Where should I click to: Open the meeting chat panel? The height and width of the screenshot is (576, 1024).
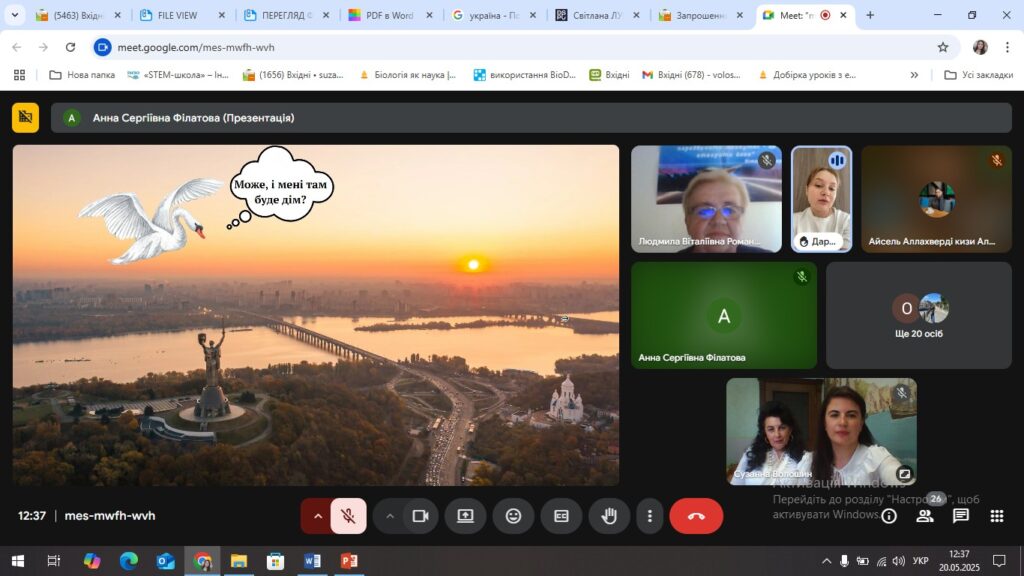pos(960,516)
